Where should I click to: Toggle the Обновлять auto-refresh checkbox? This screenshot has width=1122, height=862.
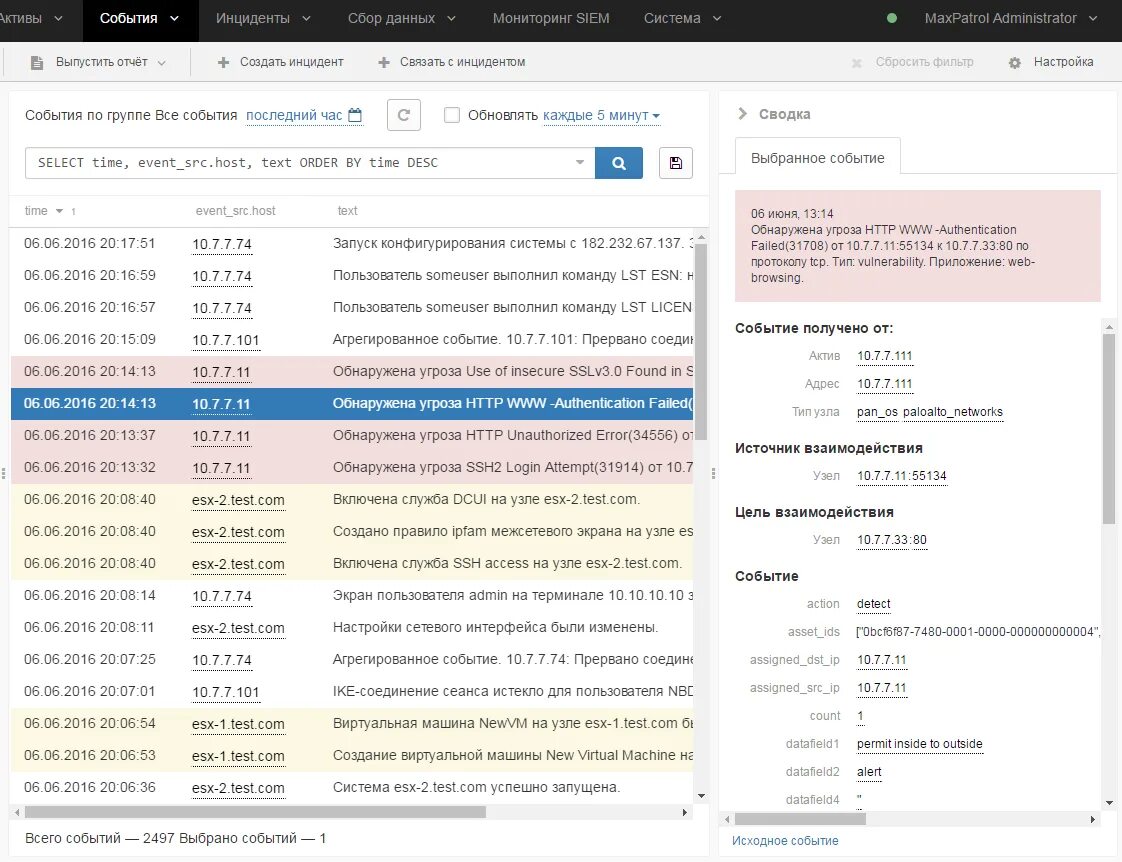(x=452, y=115)
